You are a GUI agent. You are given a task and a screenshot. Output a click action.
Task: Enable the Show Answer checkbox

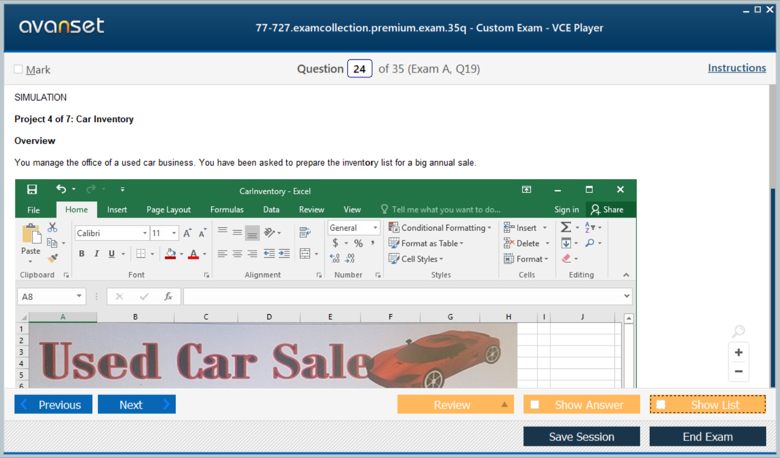tap(535, 405)
